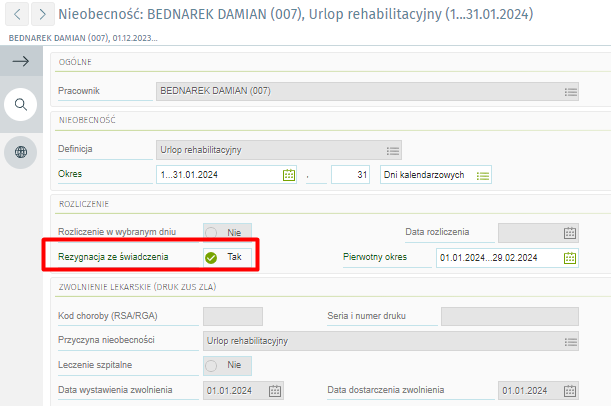The image size is (611, 406).
Task: Open calendar picker for Okres field
Action: (x=289, y=175)
